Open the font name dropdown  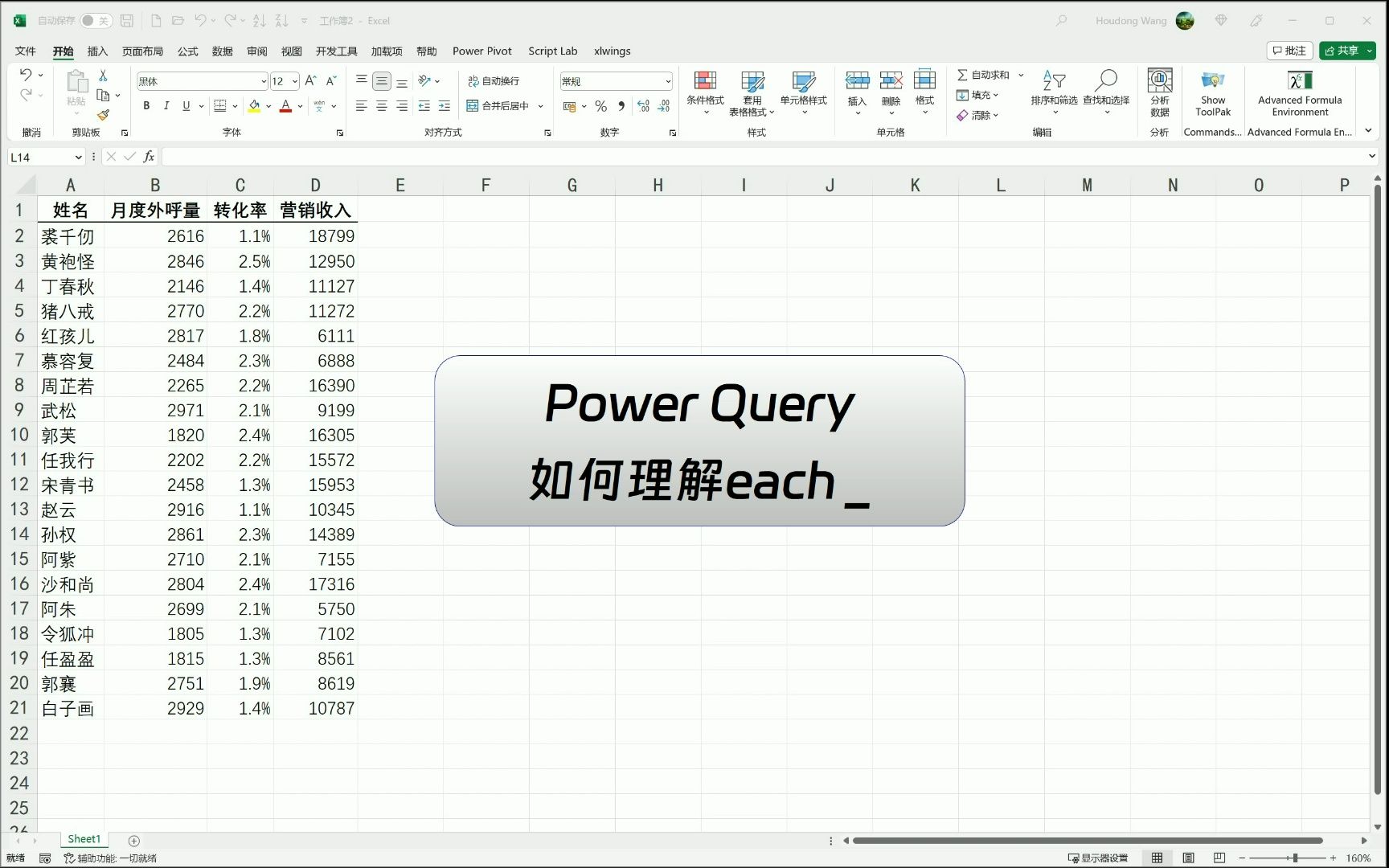click(x=263, y=81)
